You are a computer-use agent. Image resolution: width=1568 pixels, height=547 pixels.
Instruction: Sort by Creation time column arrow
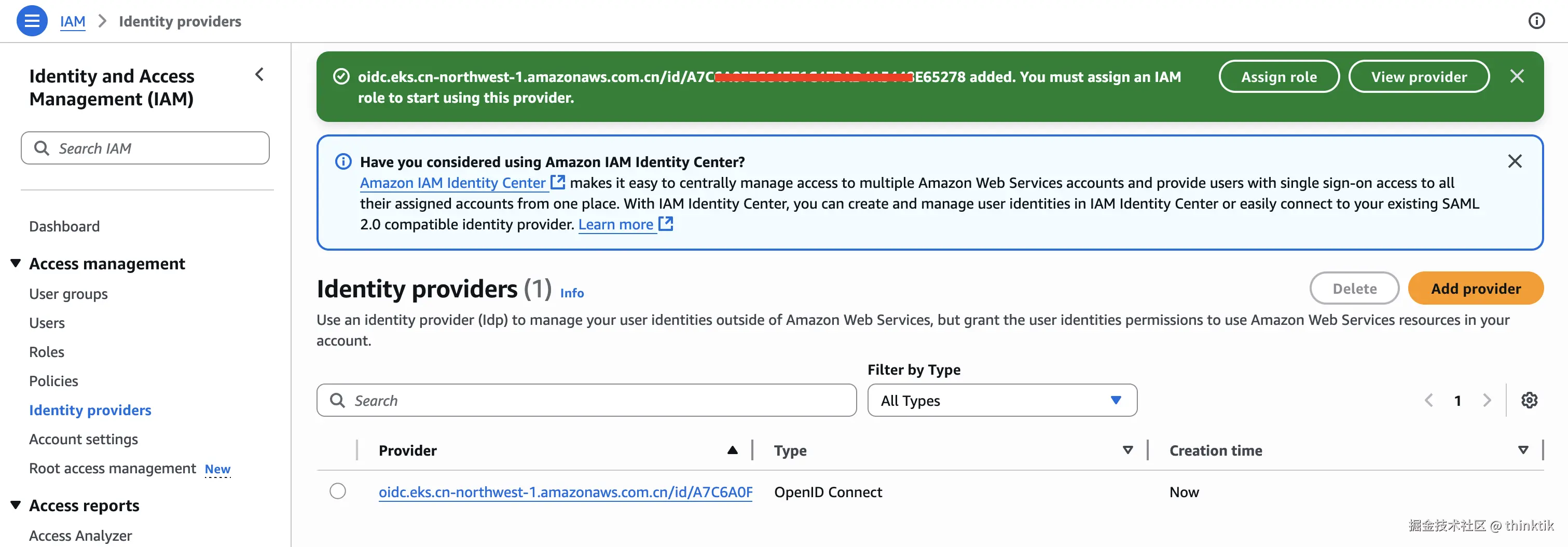1523,450
